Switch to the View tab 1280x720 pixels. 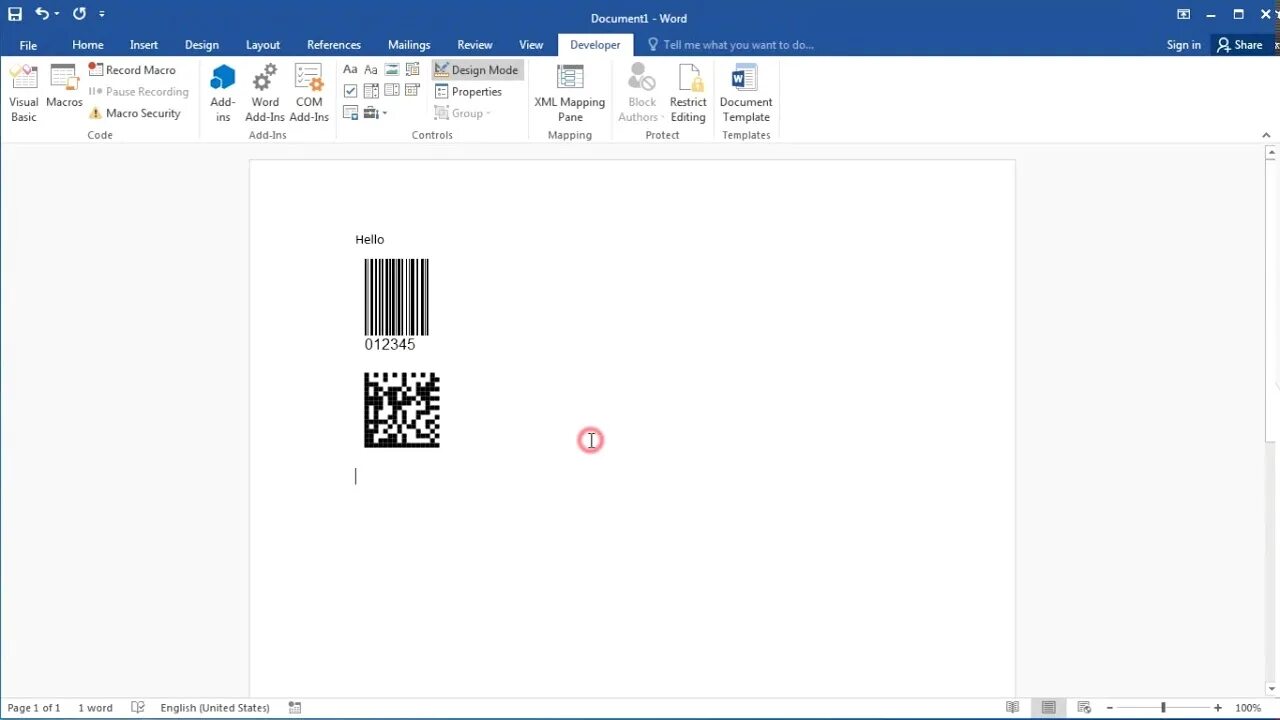(x=531, y=45)
